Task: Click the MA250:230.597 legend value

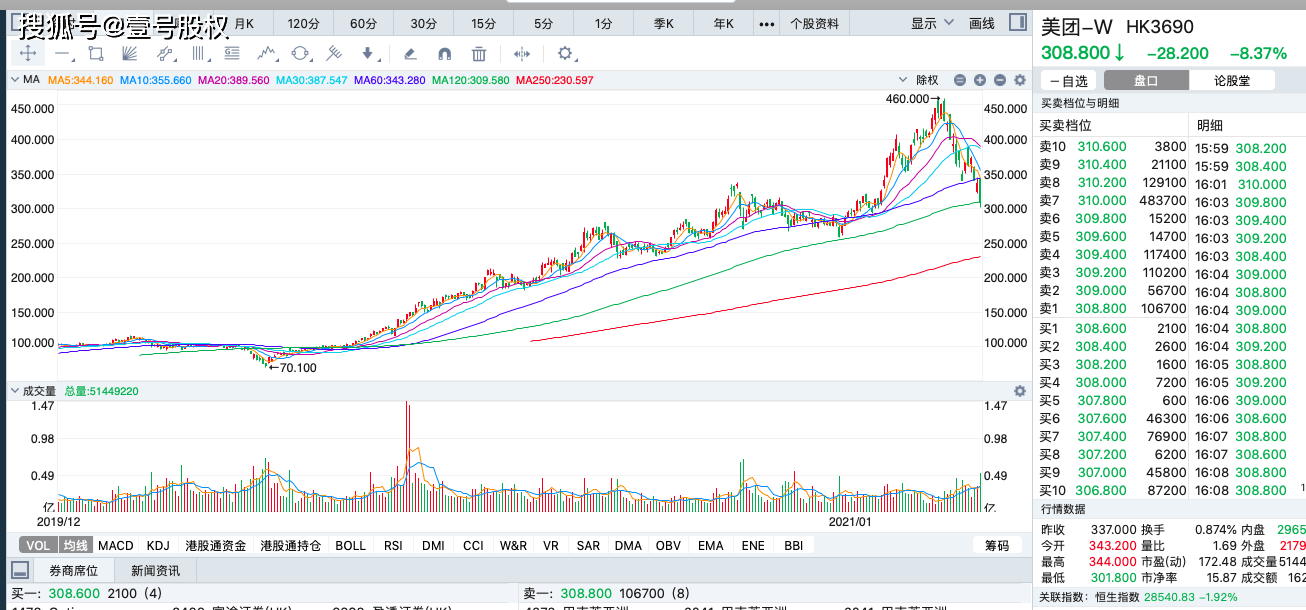Action: tap(555, 80)
